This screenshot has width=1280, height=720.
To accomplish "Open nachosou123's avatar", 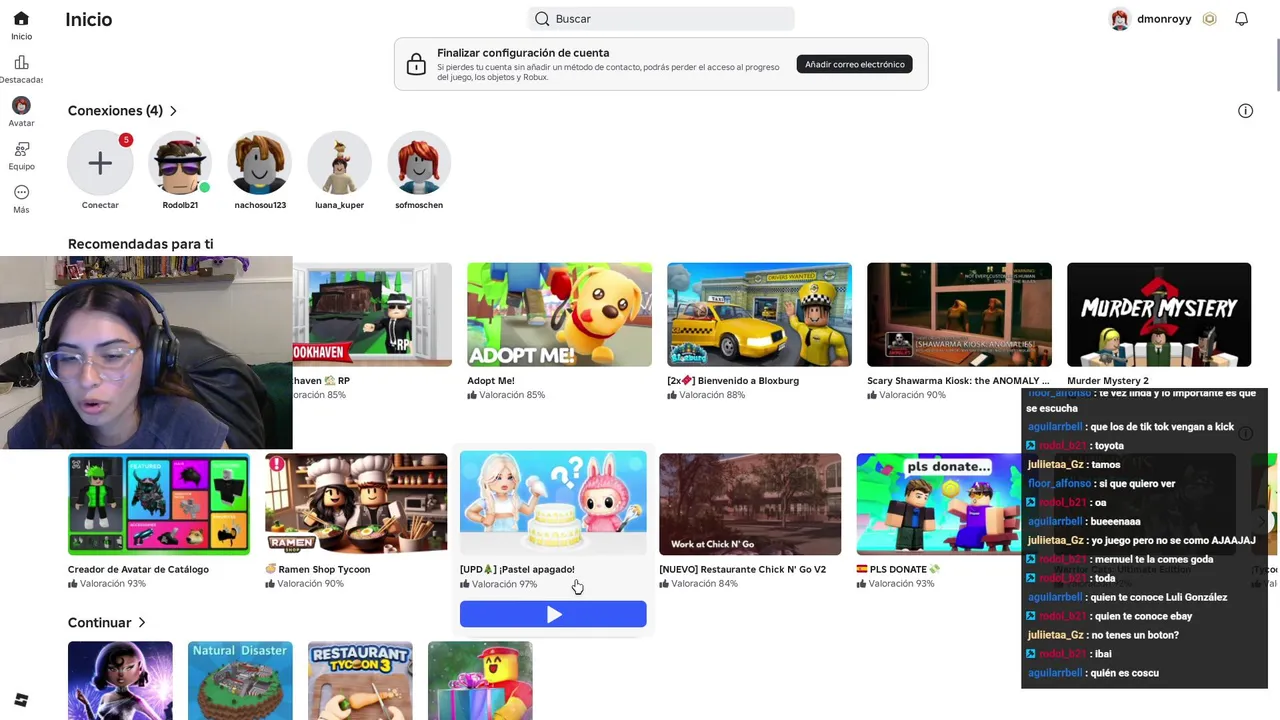I will (260, 162).
